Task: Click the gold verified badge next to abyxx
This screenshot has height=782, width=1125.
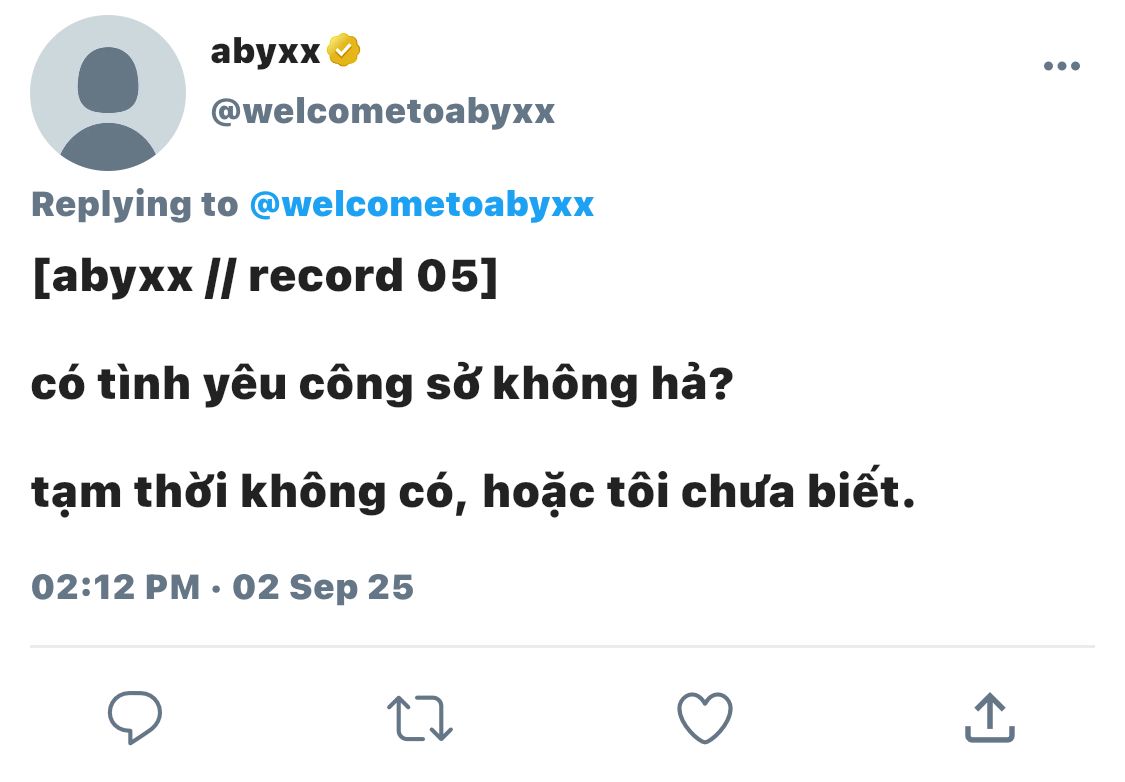Action: tap(344, 50)
